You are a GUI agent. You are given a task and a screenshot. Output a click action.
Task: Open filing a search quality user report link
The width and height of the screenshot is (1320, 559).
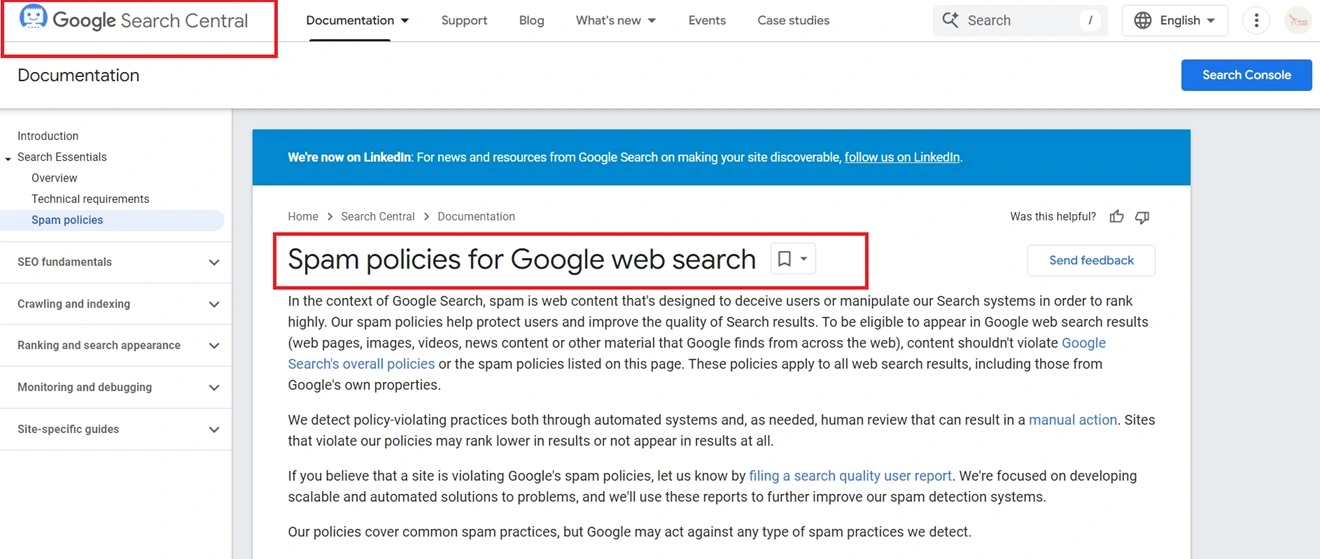pyautogui.click(x=851, y=476)
